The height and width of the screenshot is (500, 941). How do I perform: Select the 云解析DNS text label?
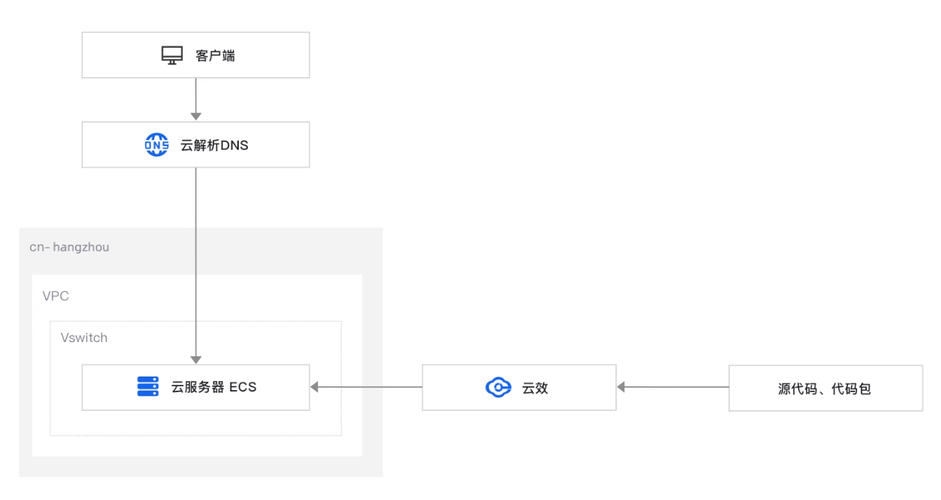pos(214,145)
